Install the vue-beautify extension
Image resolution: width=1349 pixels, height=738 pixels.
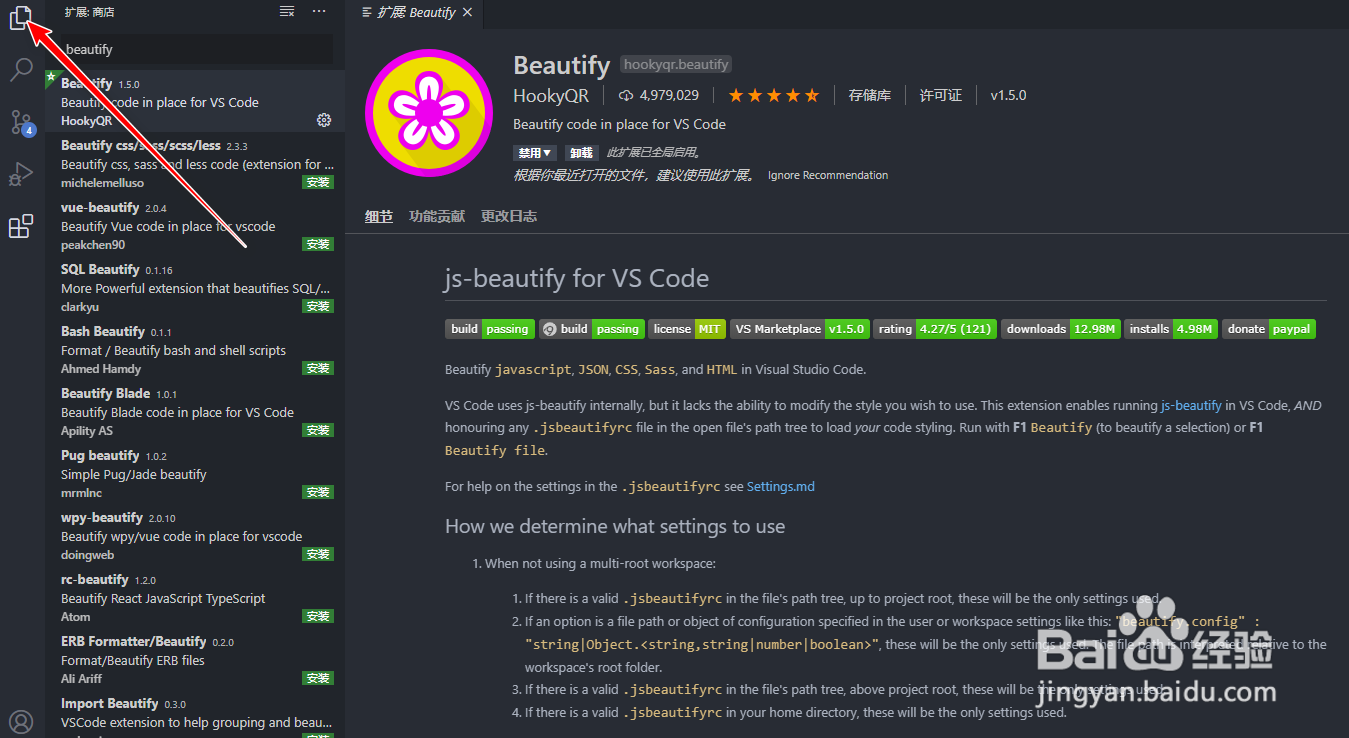[318, 245]
